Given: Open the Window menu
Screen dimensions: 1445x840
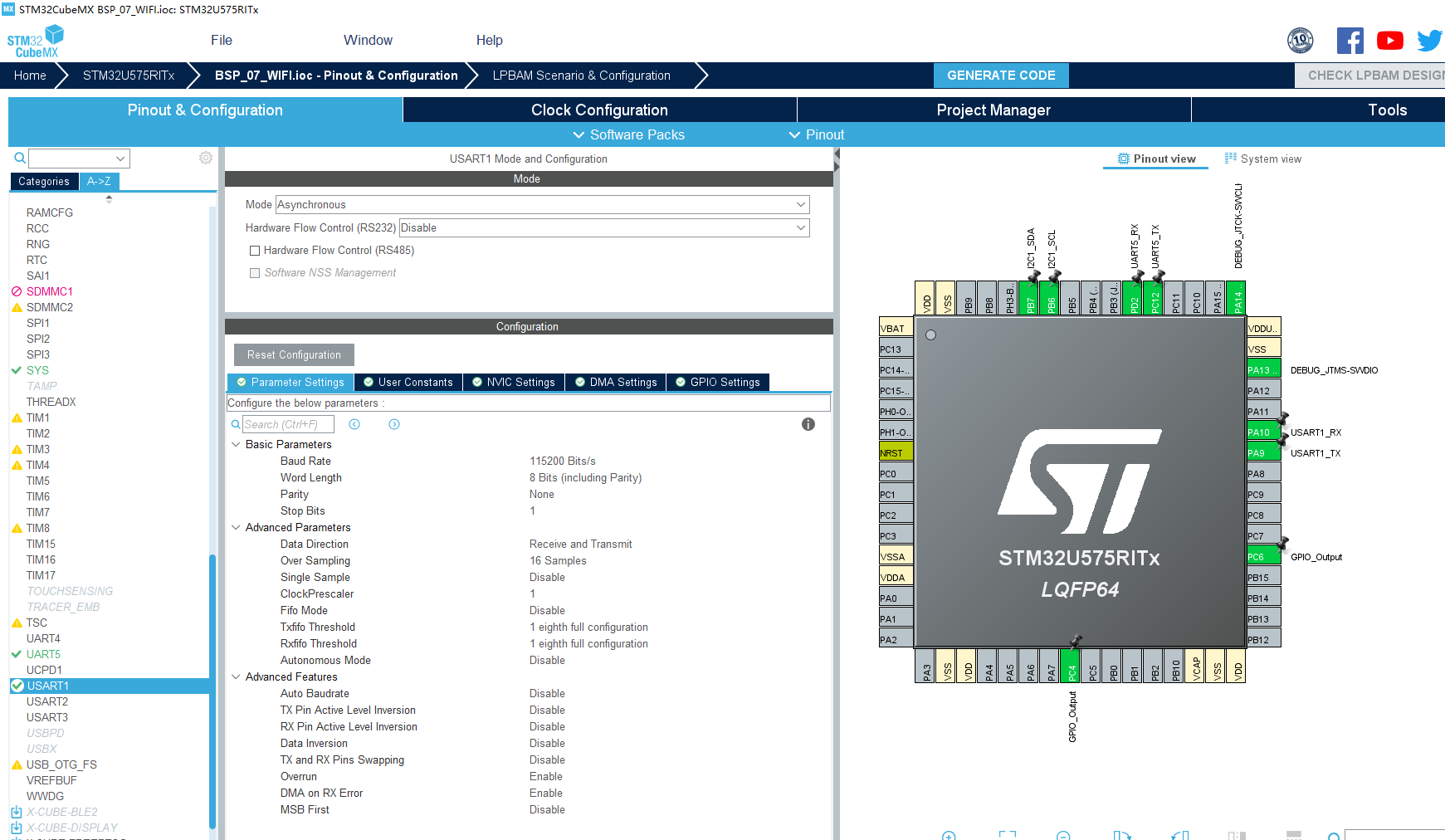Looking at the screenshot, I should pyautogui.click(x=368, y=40).
